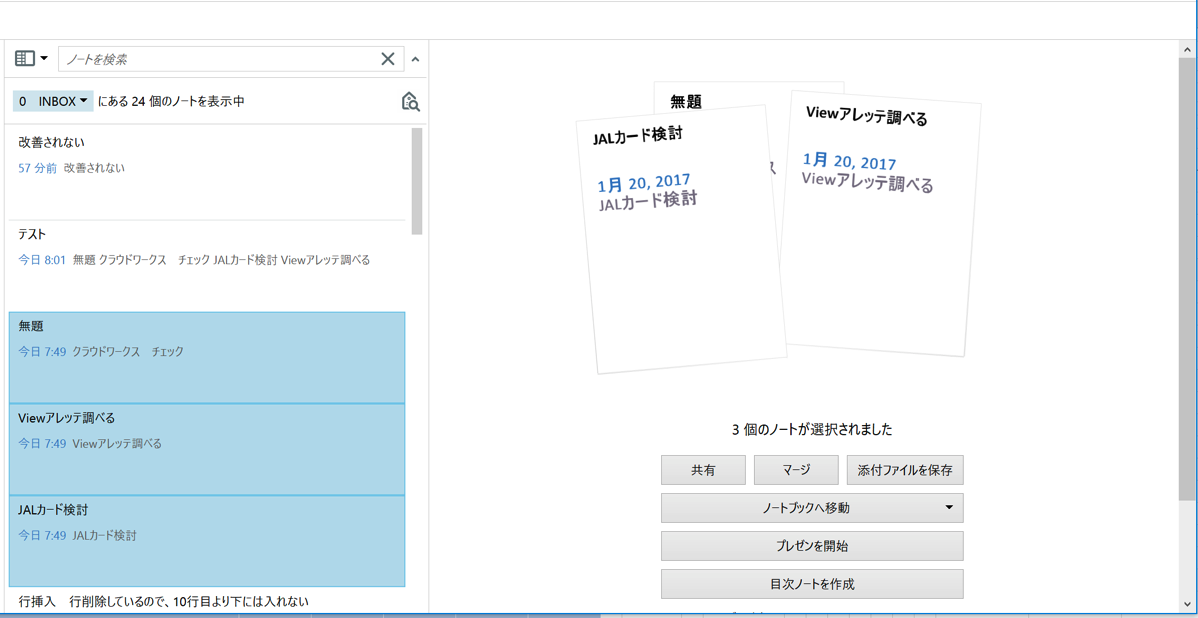Collapse the search panel with the up chevron
The height and width of the screenshot is (618, 1198).
(415, 59)
